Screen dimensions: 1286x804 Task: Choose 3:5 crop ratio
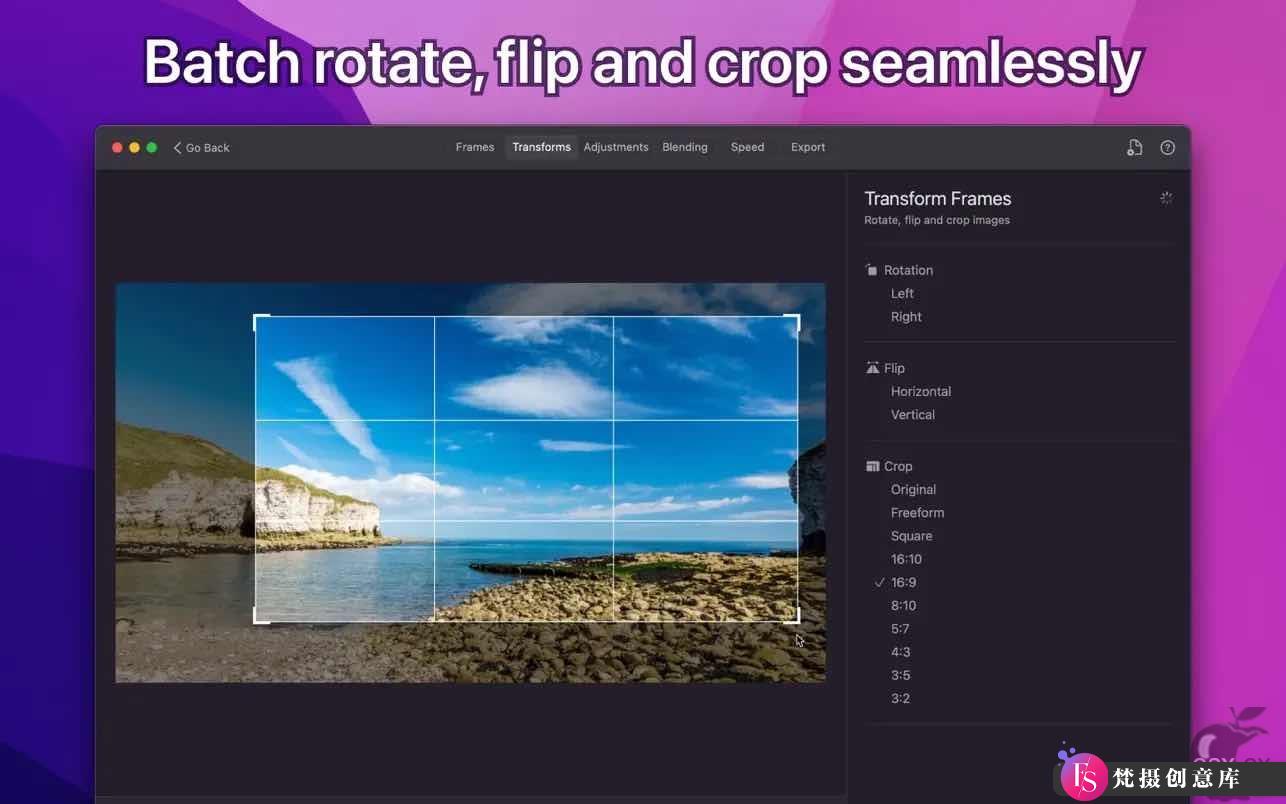click(x=900, y=675)
